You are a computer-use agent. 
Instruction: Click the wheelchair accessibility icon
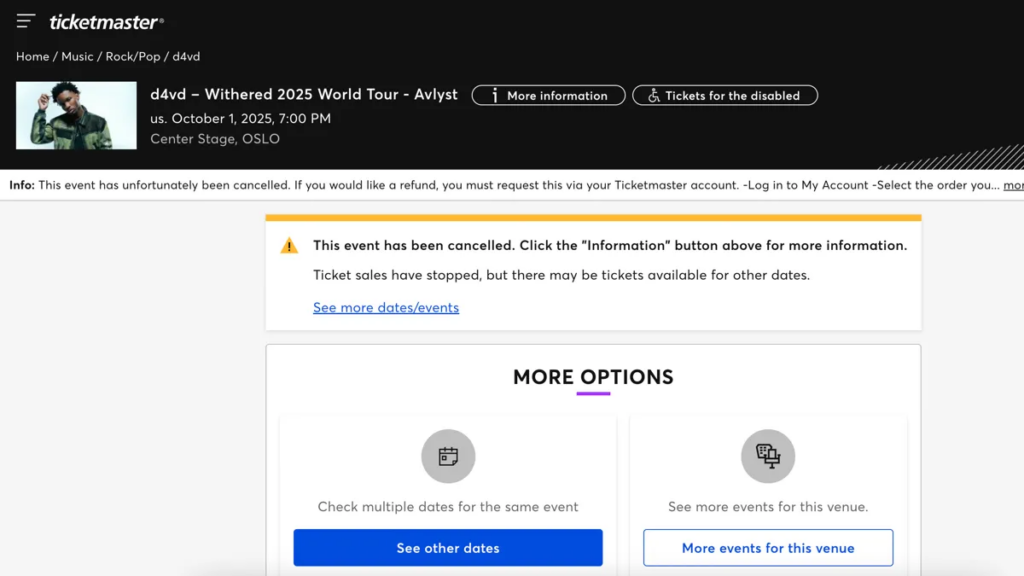653,95
